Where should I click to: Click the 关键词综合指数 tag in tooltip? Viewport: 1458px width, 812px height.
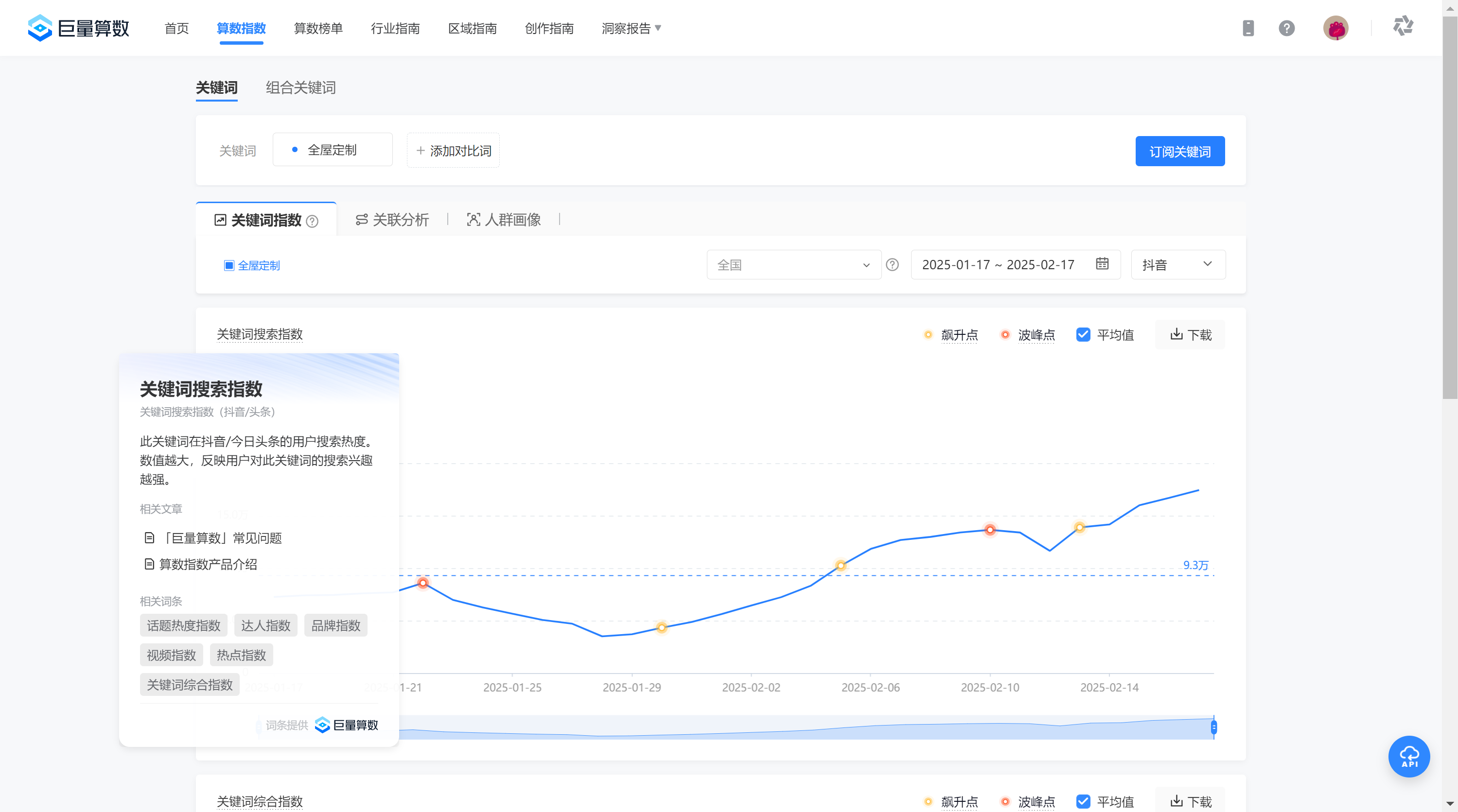pos(190,685)
